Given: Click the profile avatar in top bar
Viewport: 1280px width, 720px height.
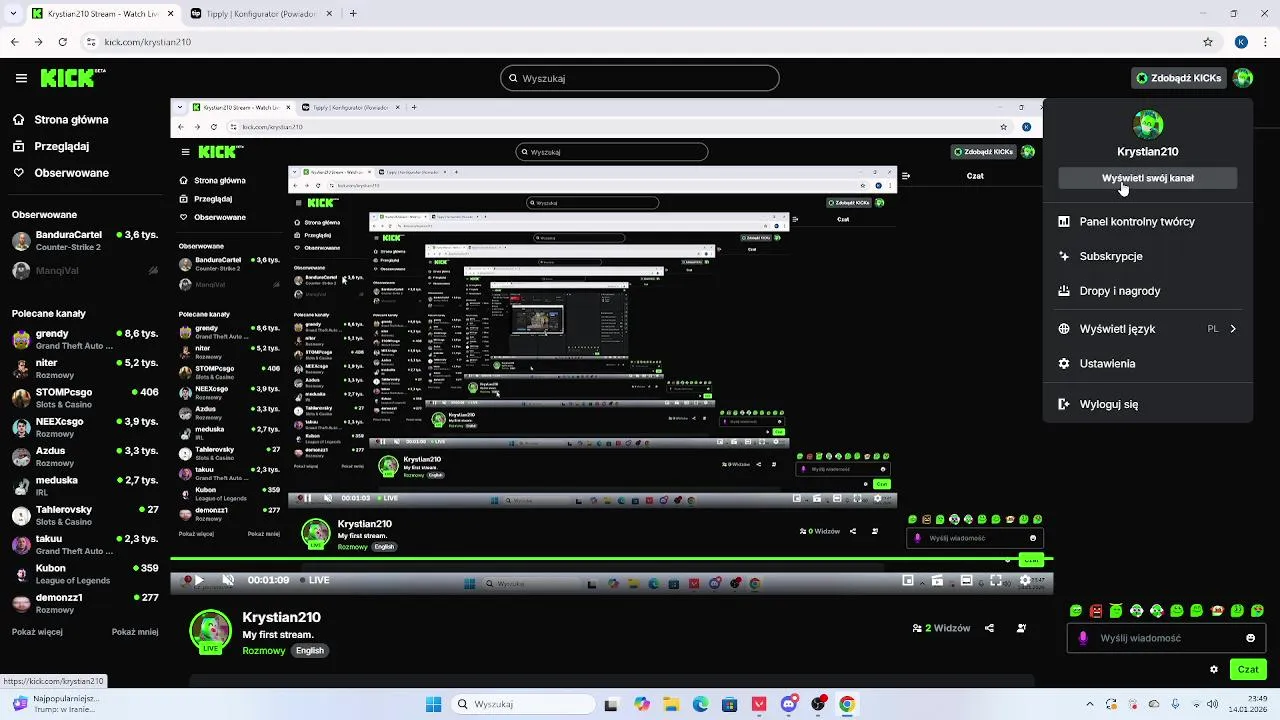Looking at the screenshot, I should pos(1243,78).
